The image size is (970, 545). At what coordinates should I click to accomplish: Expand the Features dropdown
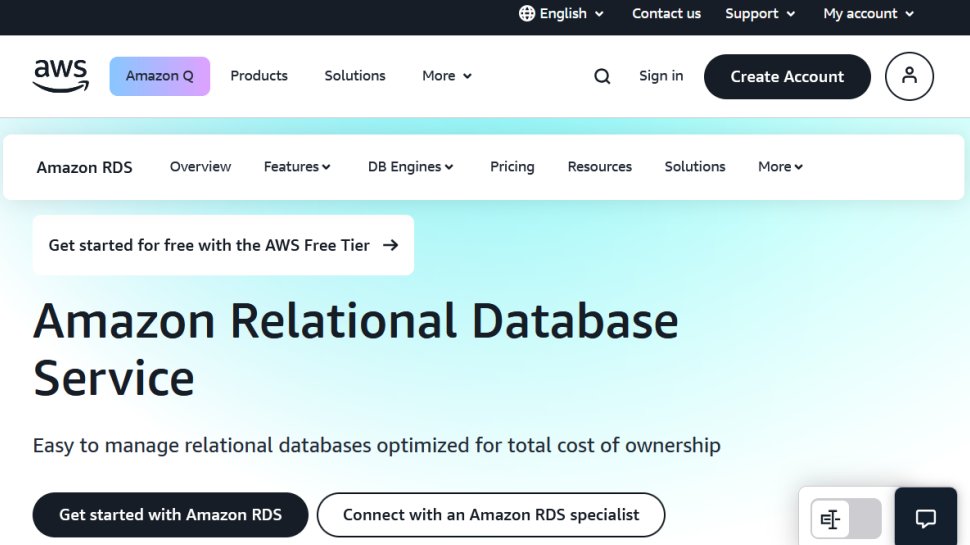(x=297, y=167)
